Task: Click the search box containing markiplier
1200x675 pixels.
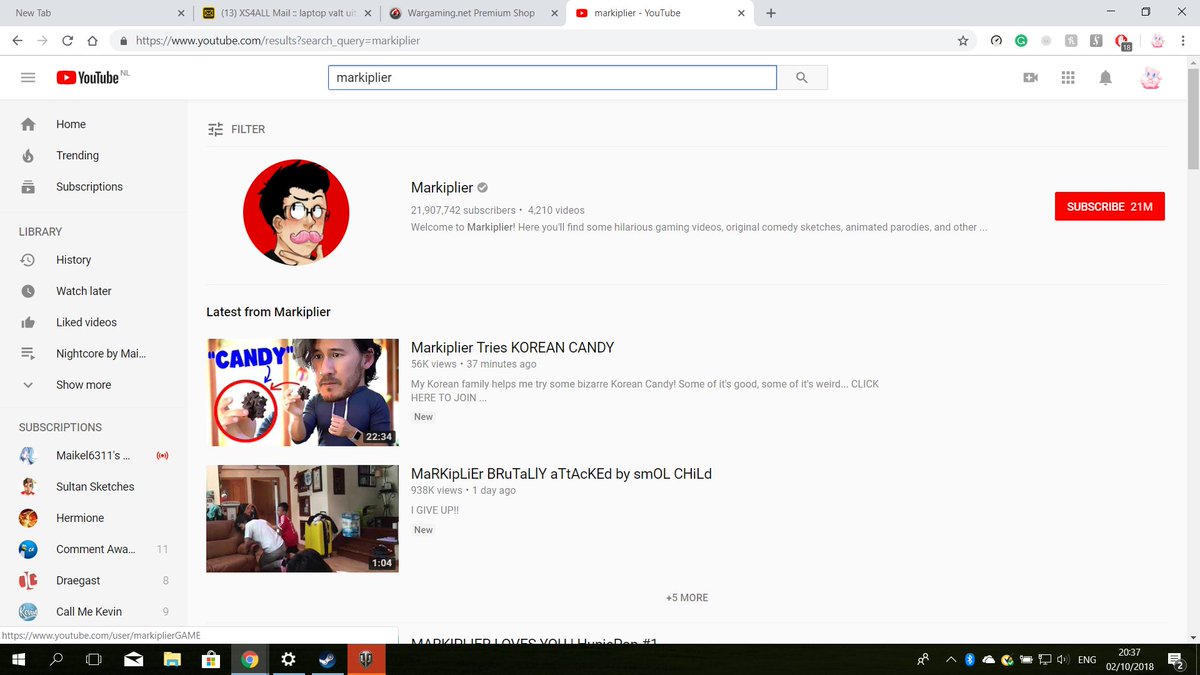Action: [552, 78]
